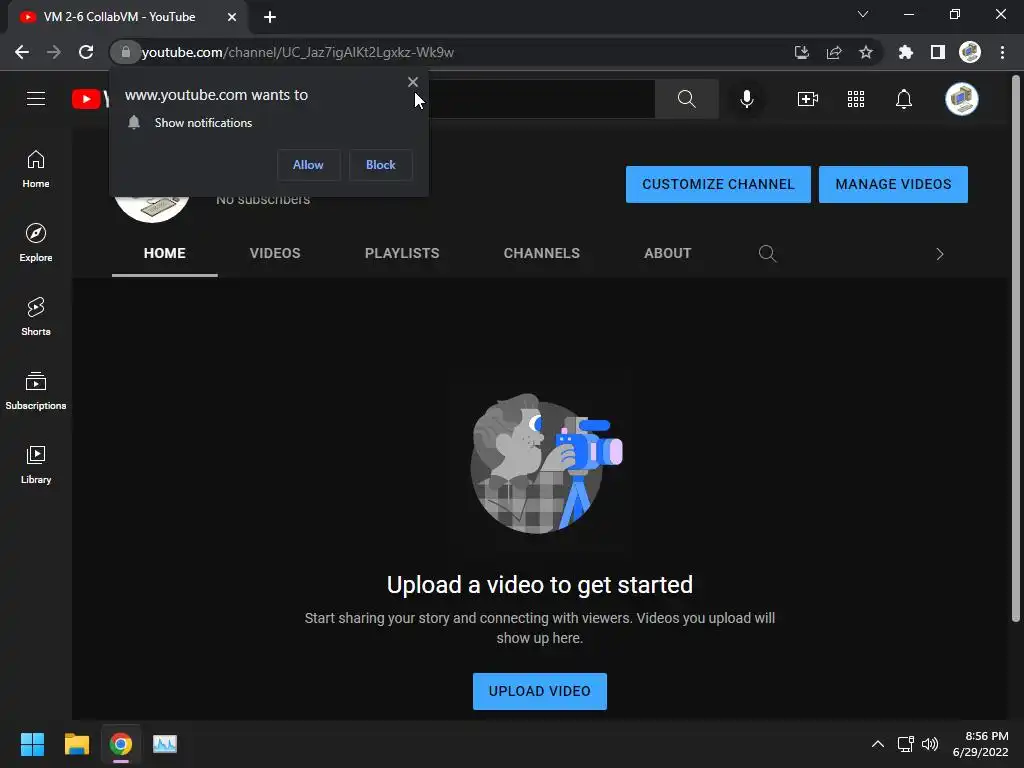Switch to the Playlists tab

[x=402, y=253]
